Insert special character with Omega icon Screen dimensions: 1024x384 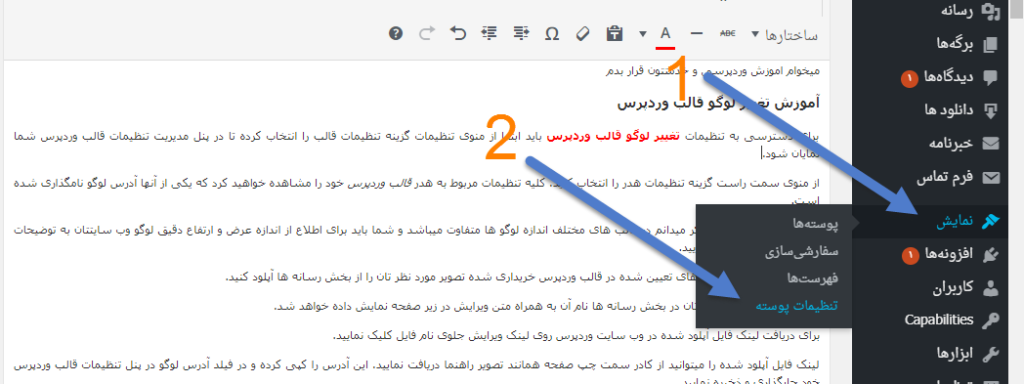pyautogui.click(x=552, y=34)
